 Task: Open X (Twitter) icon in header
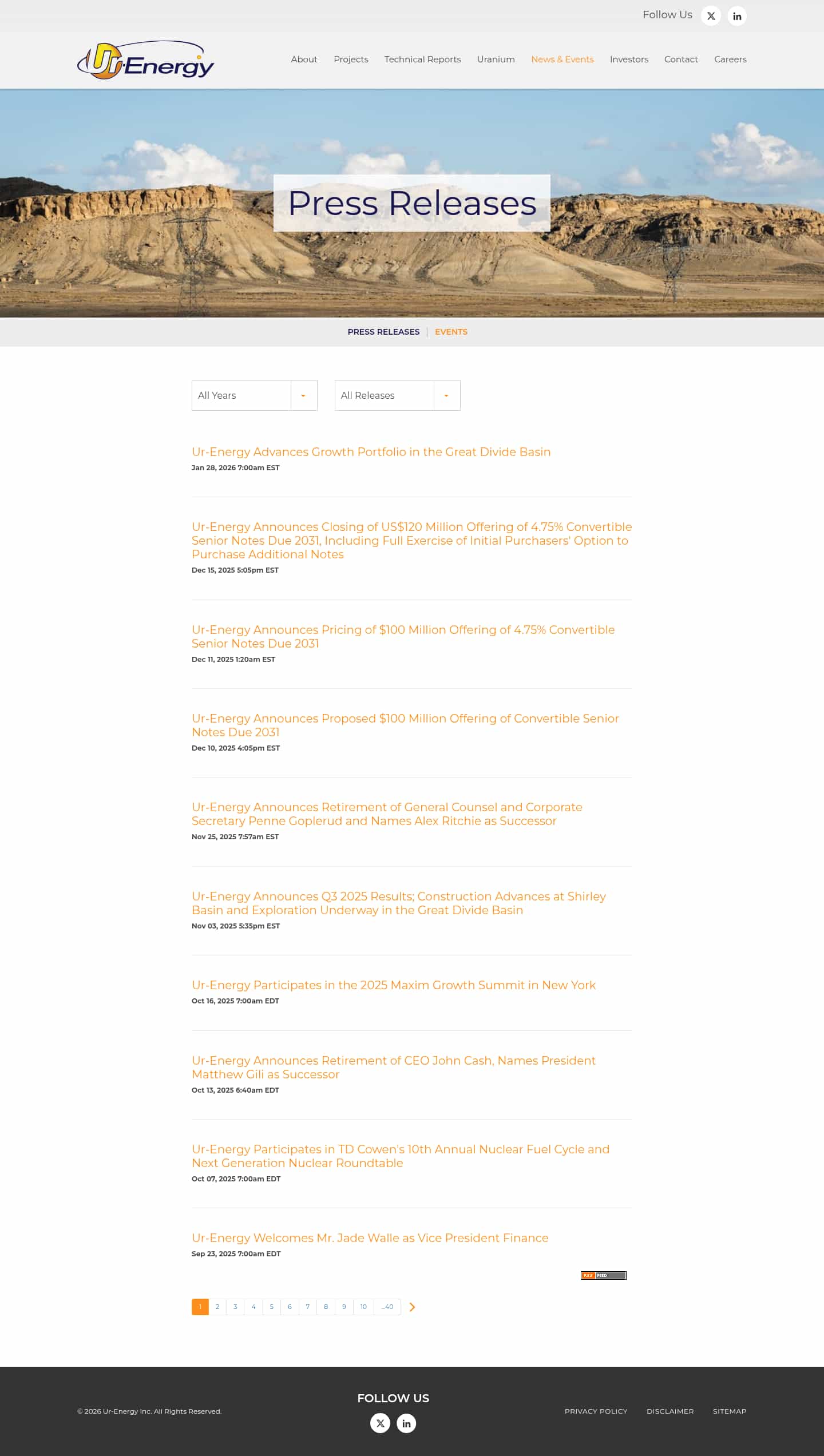(711, 16)
